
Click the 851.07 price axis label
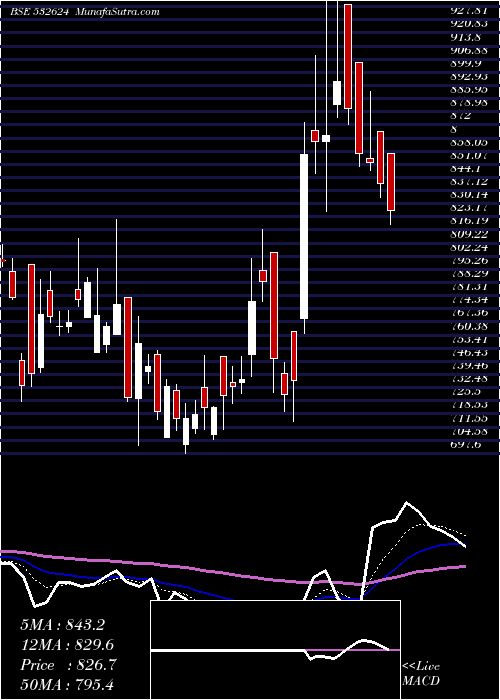469,155
